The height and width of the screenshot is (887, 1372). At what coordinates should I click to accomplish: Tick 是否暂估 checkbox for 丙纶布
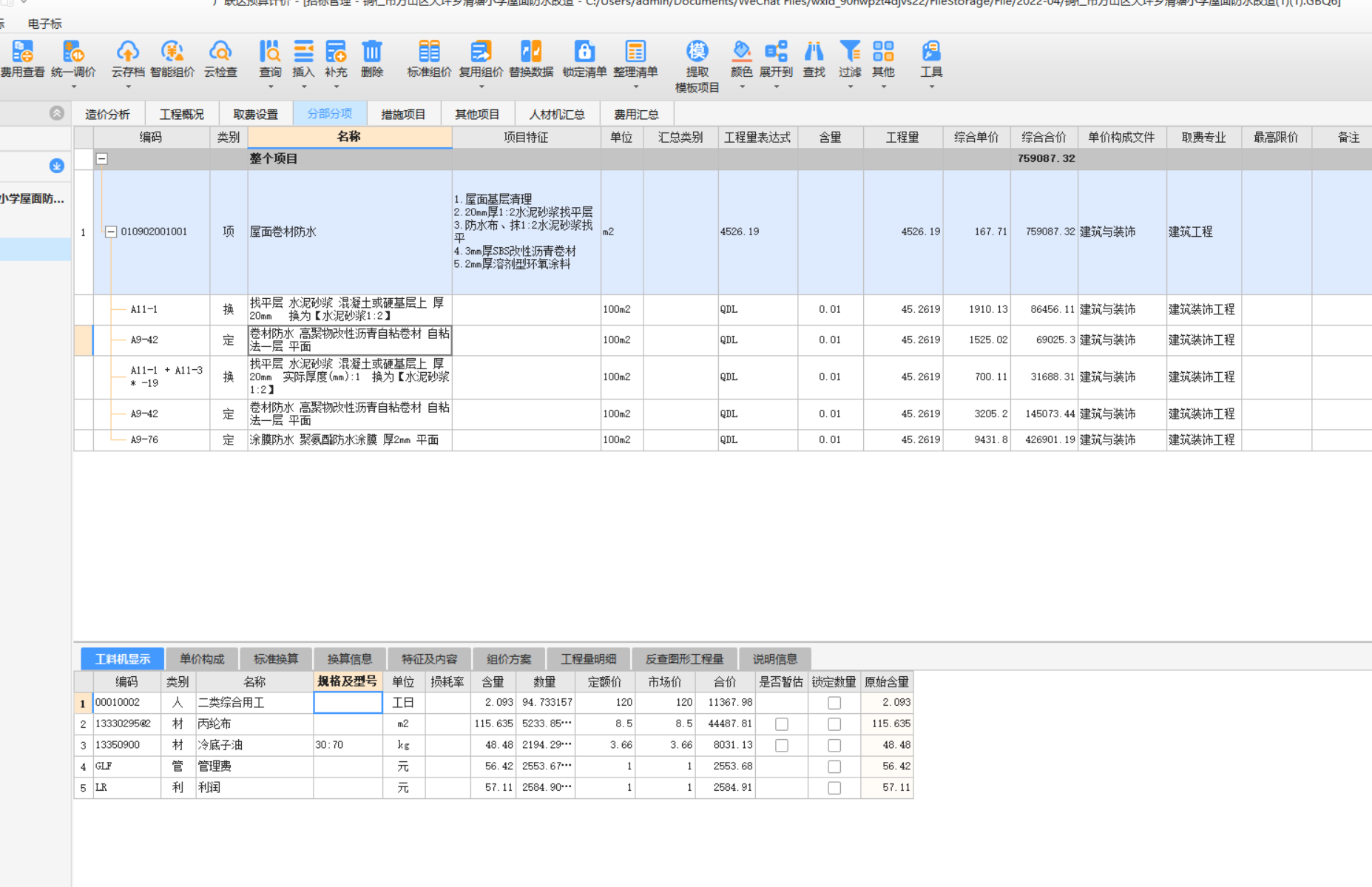click(782, 724)
